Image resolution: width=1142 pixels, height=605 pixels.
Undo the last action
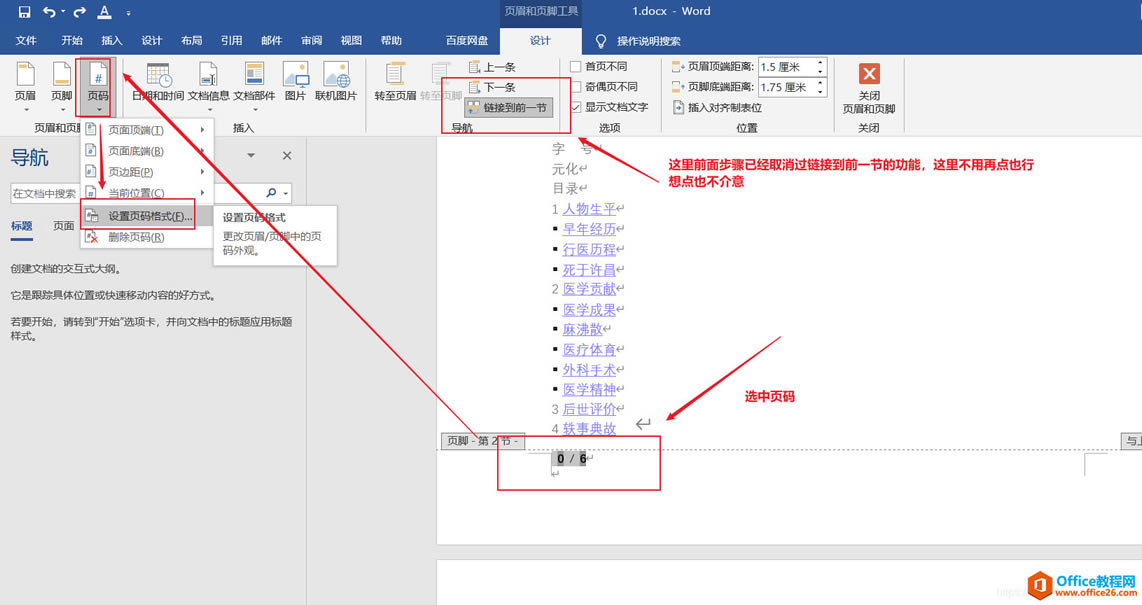point(50,12)
